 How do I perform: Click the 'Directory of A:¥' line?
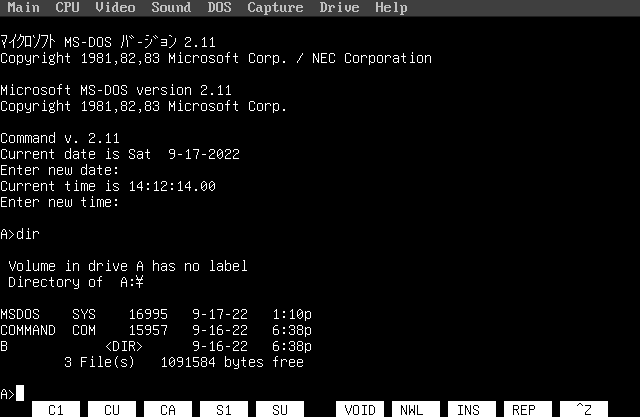click(76, 282)
